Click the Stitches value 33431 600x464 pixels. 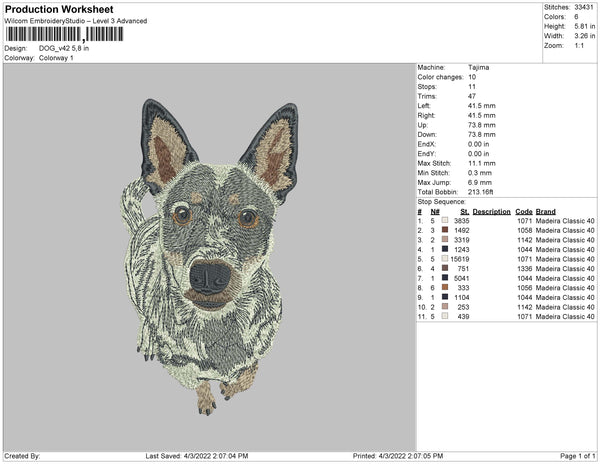click(584, 7)
